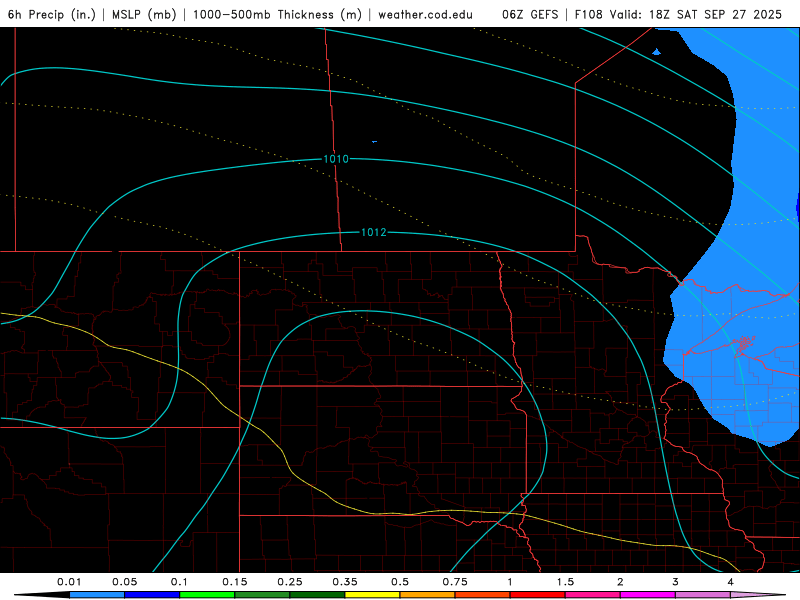Click the 0.05 legend value
Viewport: 800px width, 600px height.
point(124,582)
